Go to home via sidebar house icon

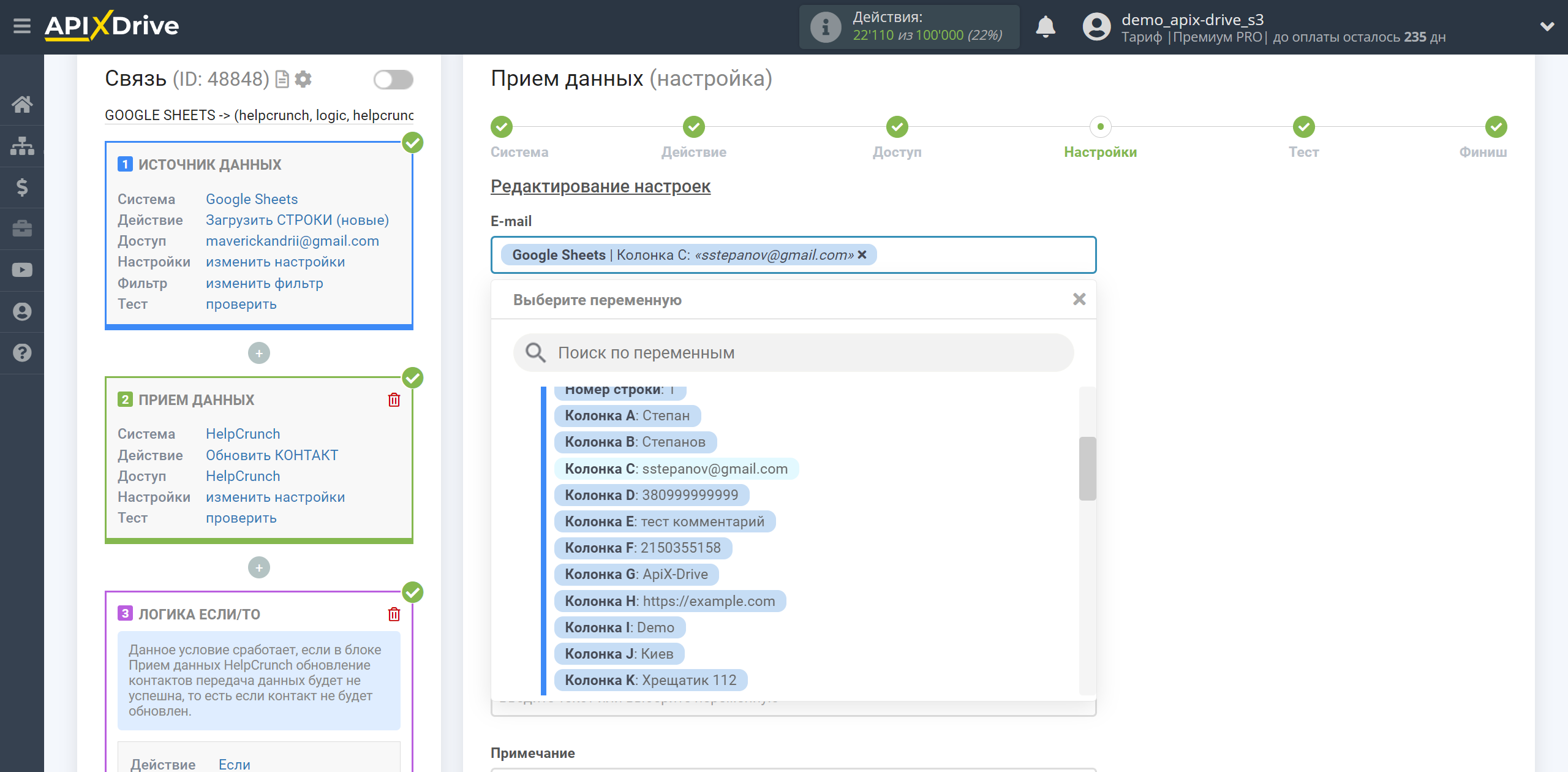point(22,104)
